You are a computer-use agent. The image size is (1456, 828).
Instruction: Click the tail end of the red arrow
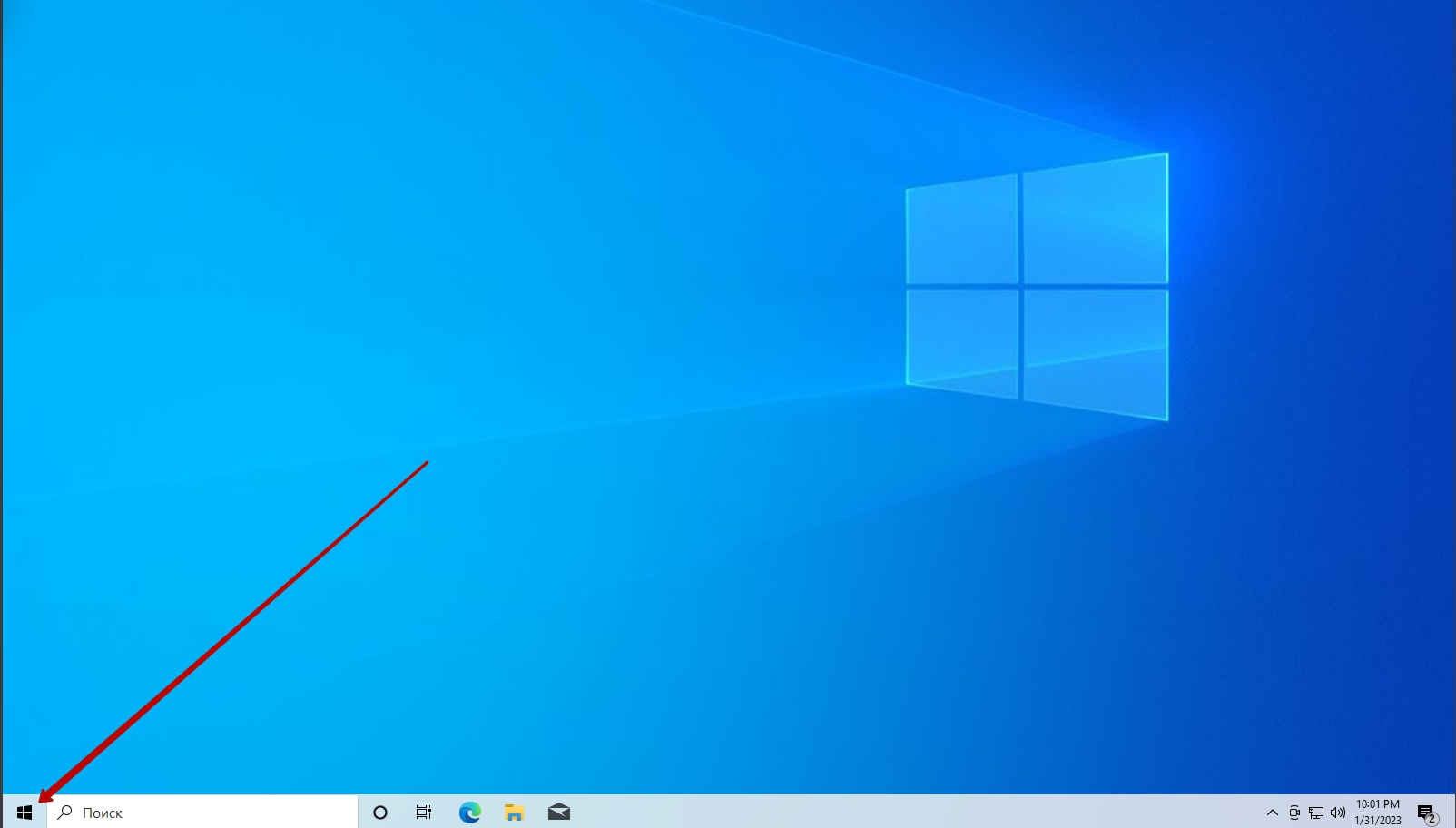[x=427, y=462]
